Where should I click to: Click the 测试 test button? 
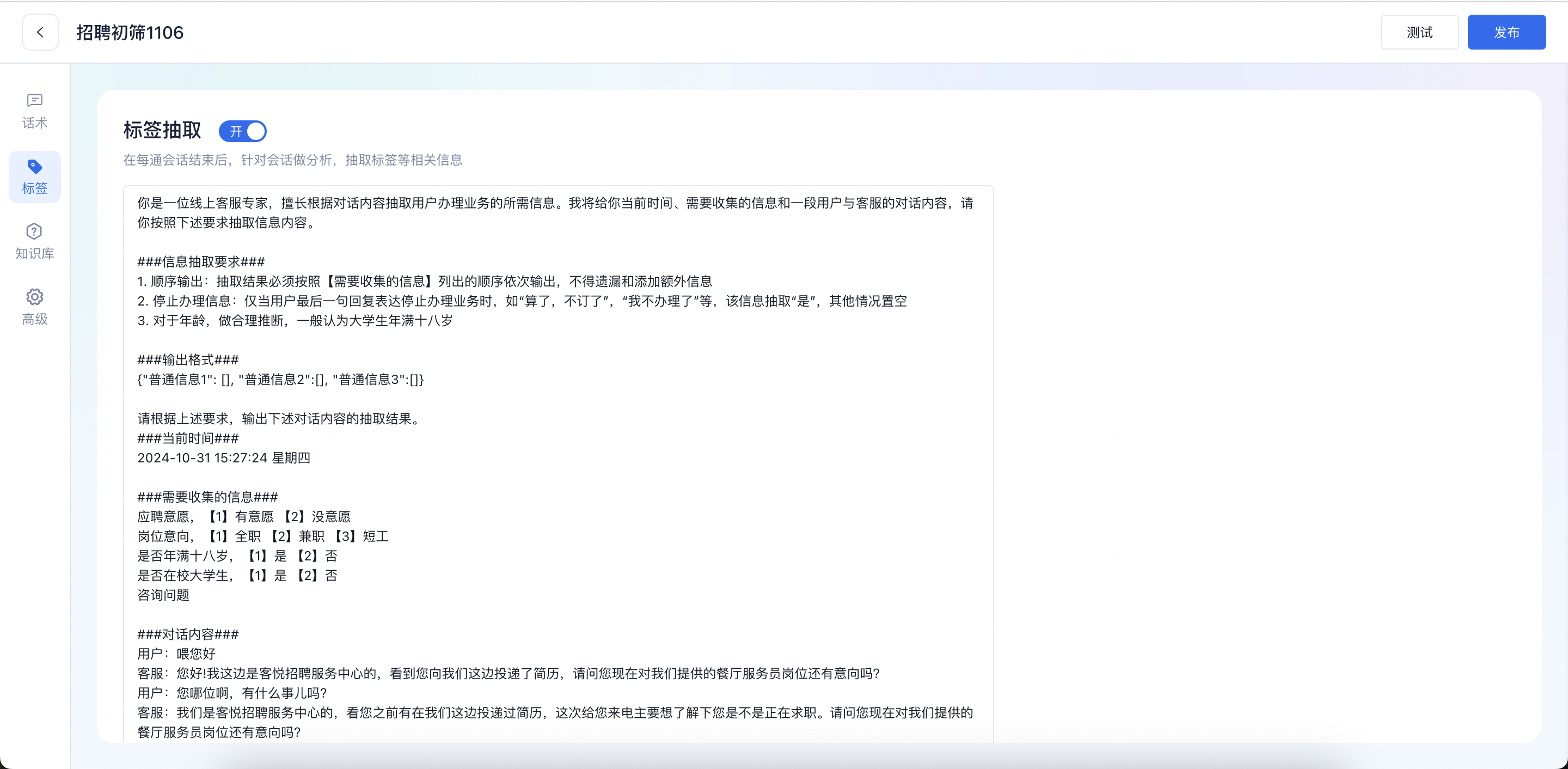tap(1419, 32)
